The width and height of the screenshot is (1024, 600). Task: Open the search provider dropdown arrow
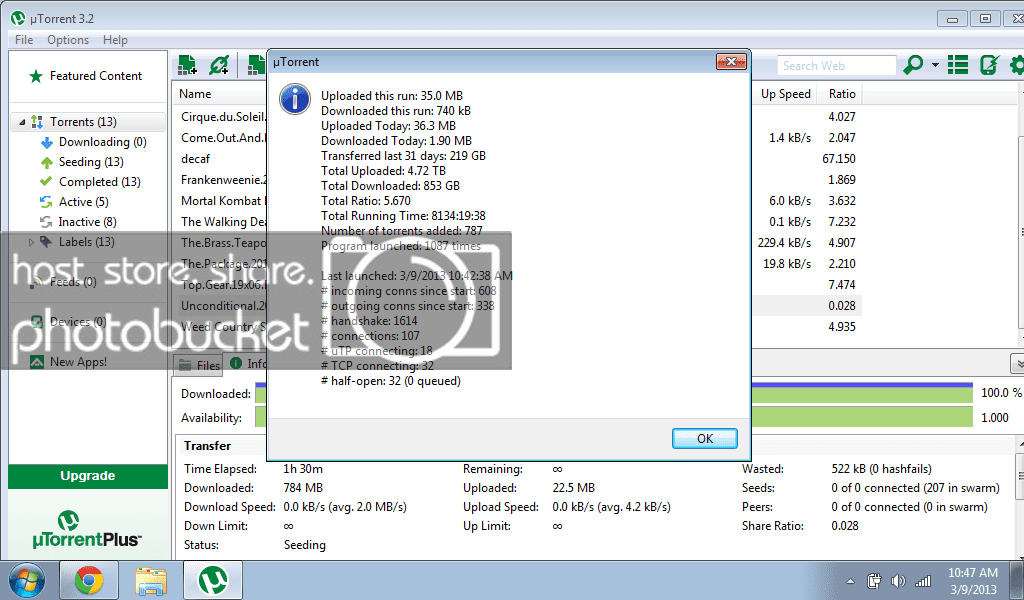click(935, 65)
